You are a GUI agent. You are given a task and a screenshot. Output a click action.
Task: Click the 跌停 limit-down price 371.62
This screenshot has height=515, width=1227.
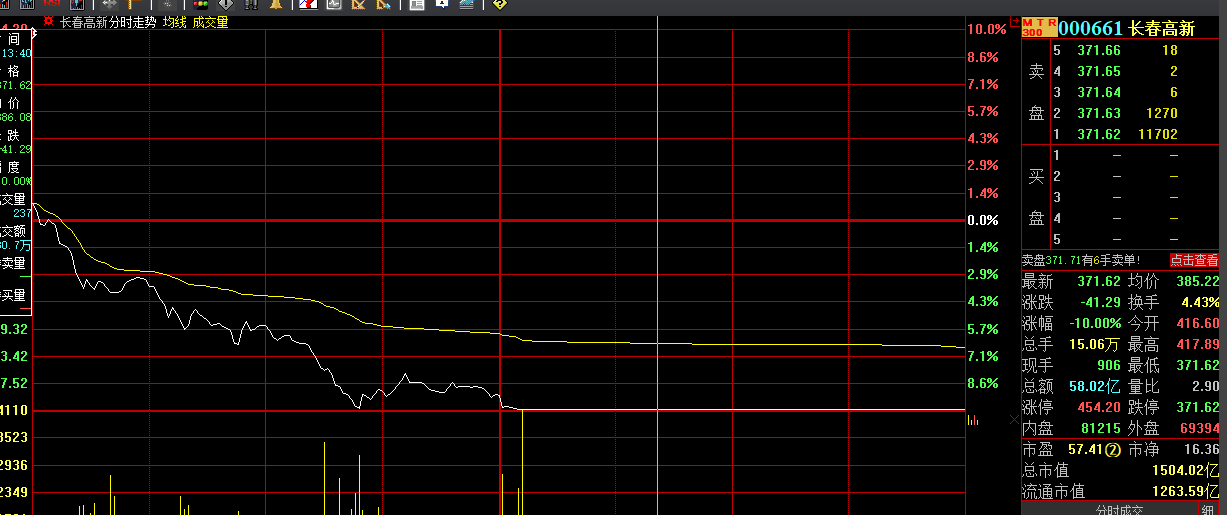pos(1198,408)
